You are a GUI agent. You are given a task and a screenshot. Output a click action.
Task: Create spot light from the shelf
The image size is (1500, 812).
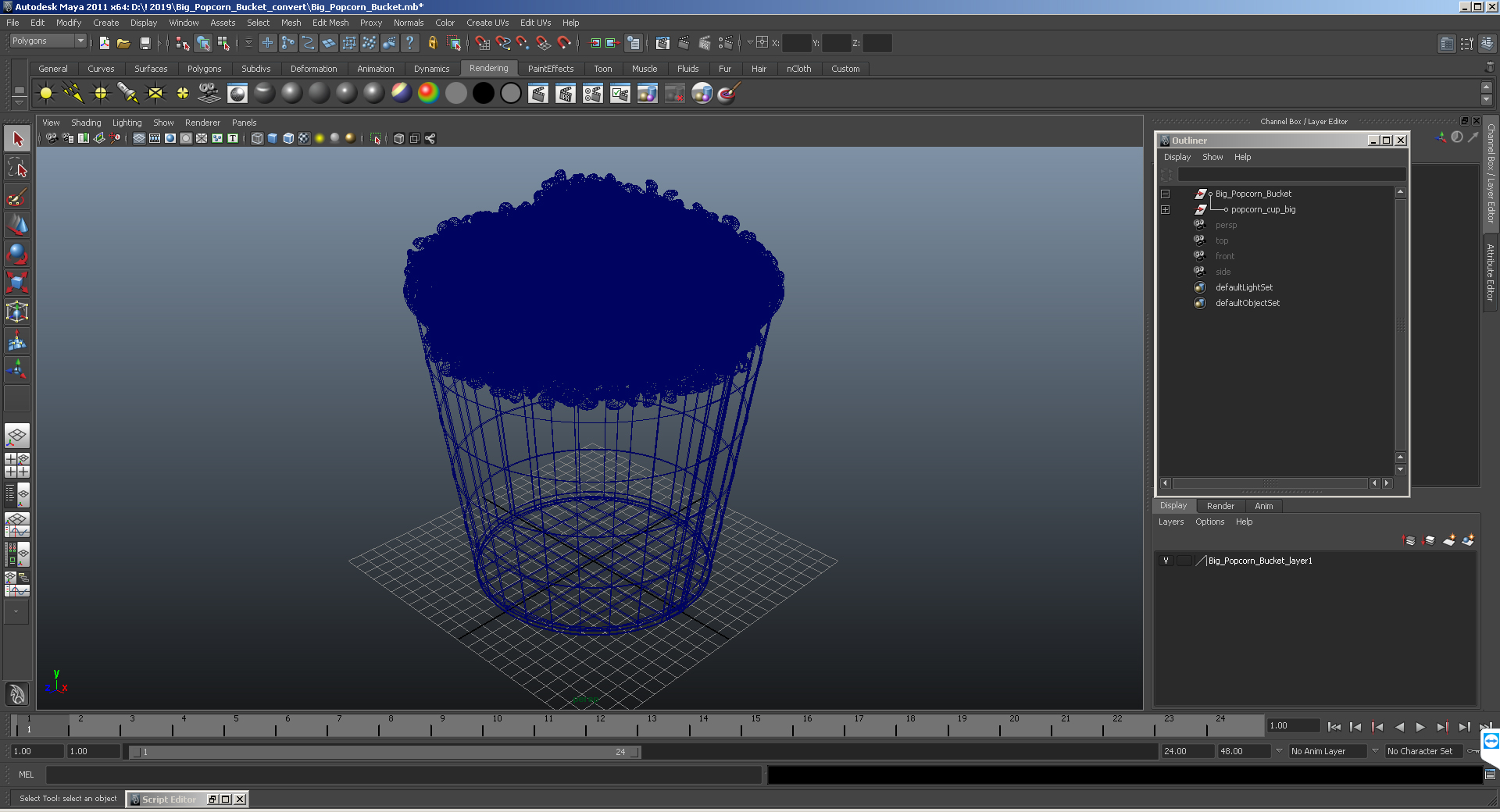128,94
